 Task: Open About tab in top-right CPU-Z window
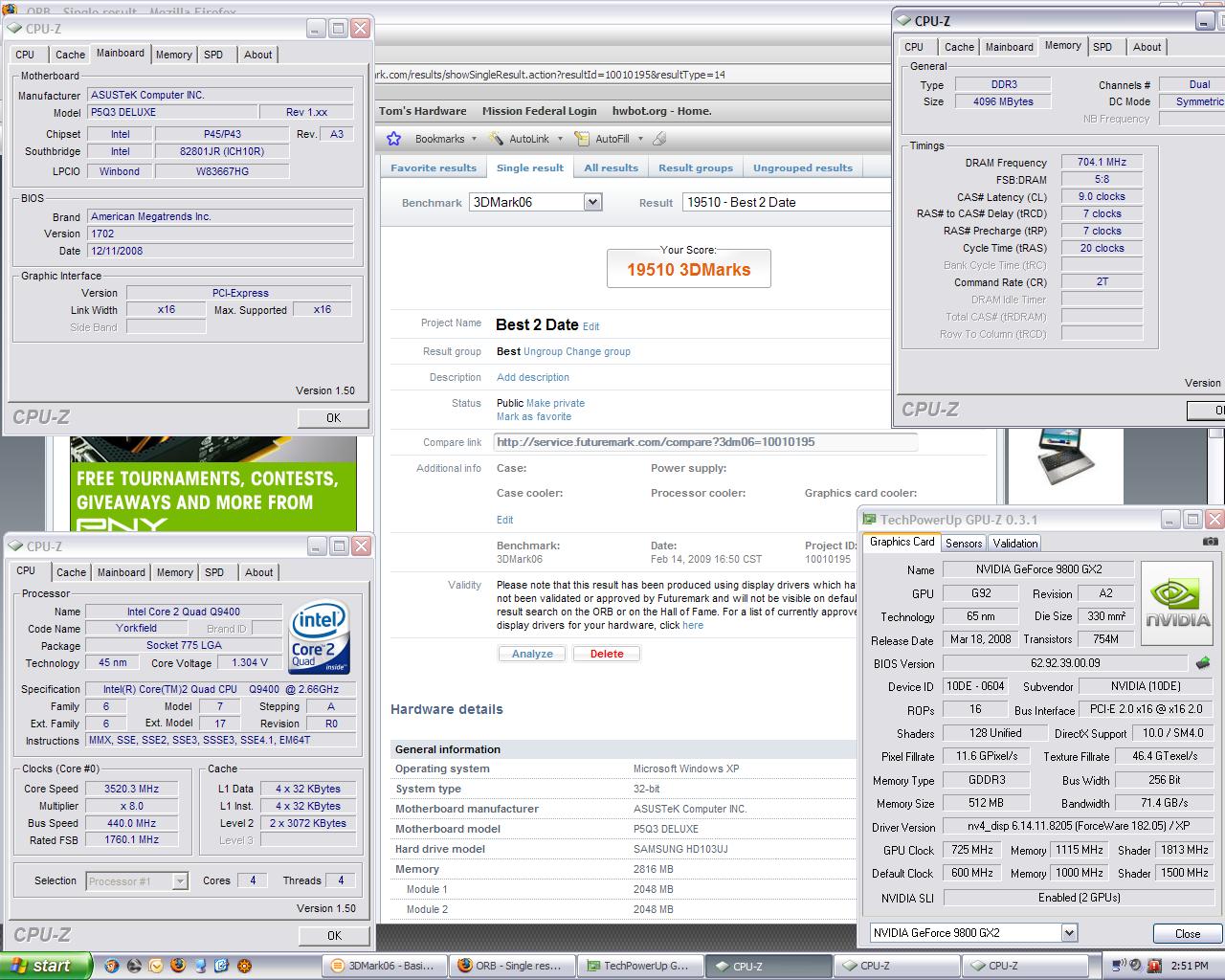click(x=1147, y=47)
